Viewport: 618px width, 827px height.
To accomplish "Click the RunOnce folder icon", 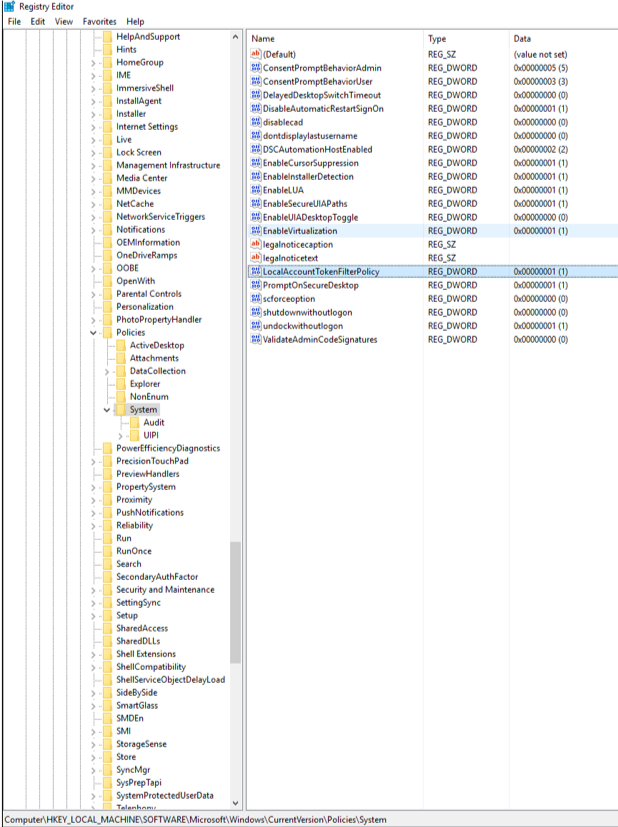I will pos(108,551).
